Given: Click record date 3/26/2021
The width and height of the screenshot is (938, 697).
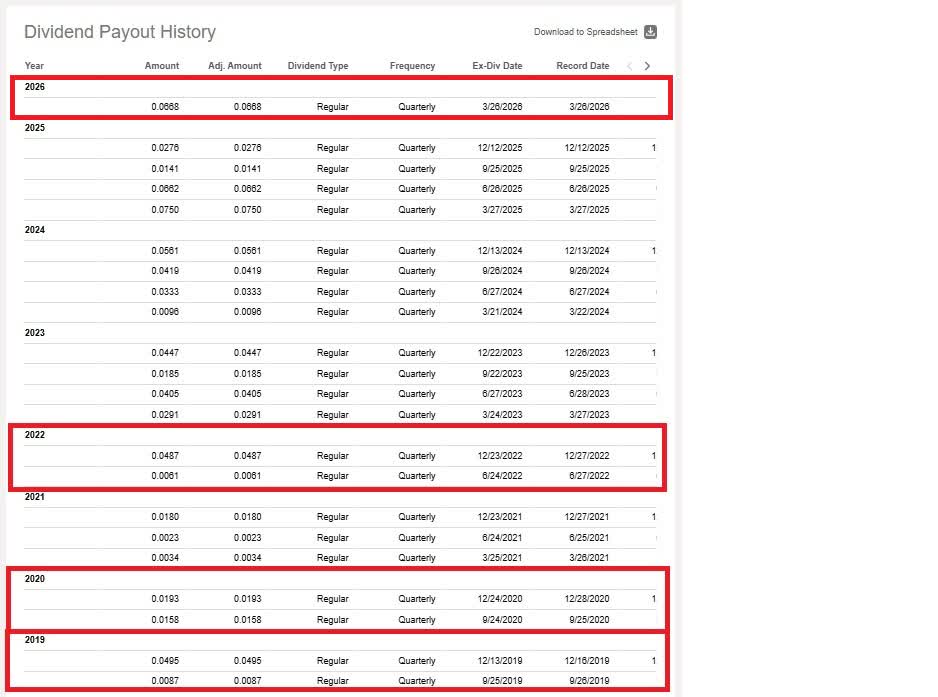Looking at the screenshot, I should click(589, 558).
